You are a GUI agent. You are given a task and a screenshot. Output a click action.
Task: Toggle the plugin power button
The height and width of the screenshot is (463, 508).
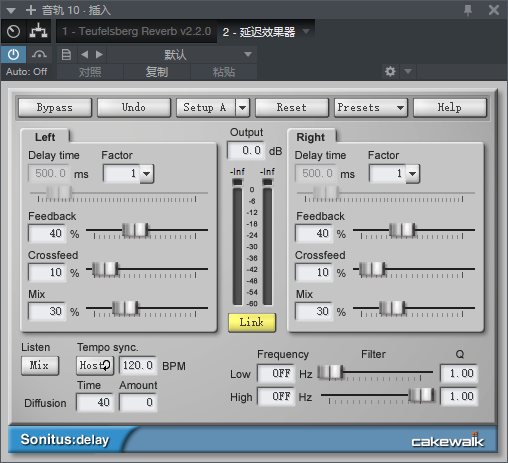tap(13, 54)
